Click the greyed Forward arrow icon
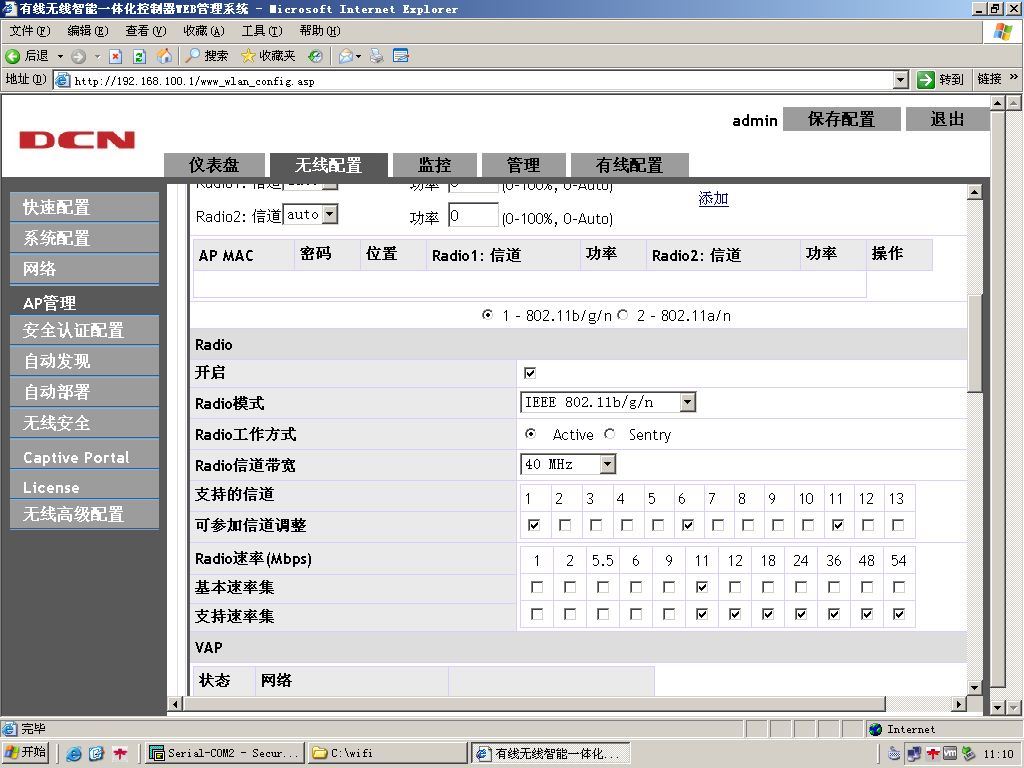 point(78,56)
